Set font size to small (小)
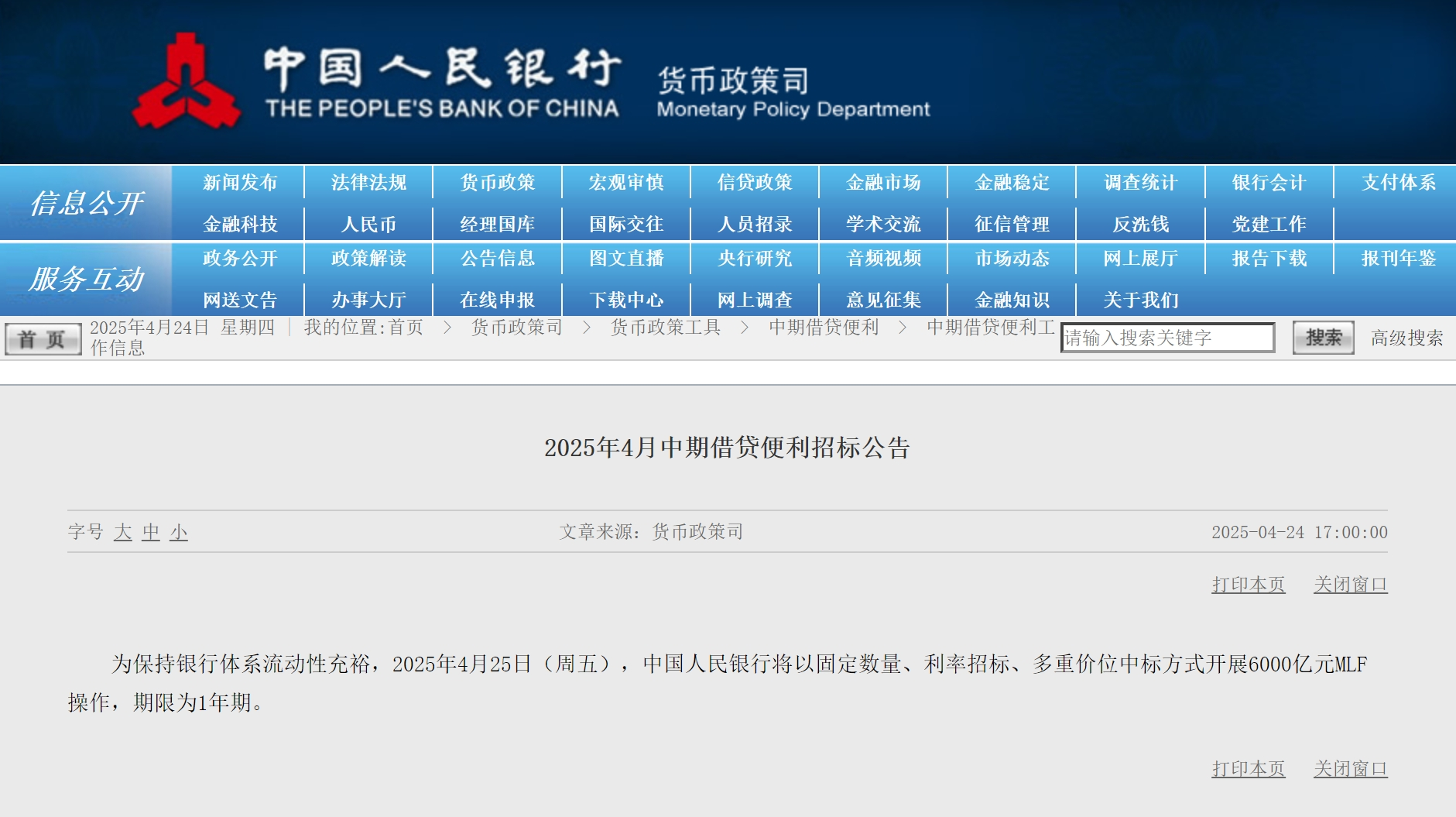Viewport: 1456px width, 817px height. (x=179, y=532)
